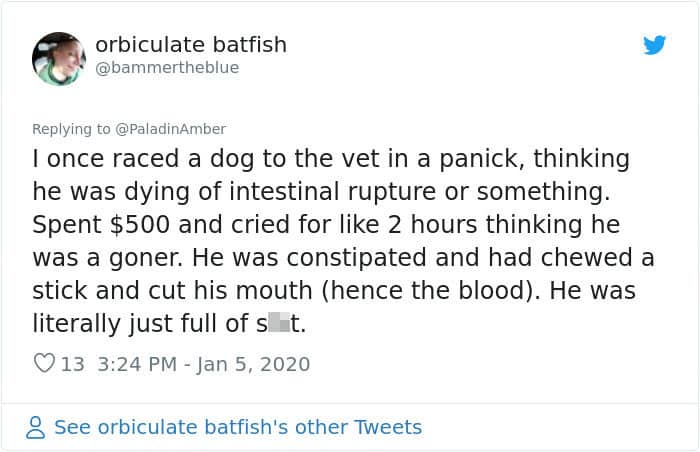Like the tweet with the heart icon
The height and width of the screenshot is (452, 700).
click(44, 363)
